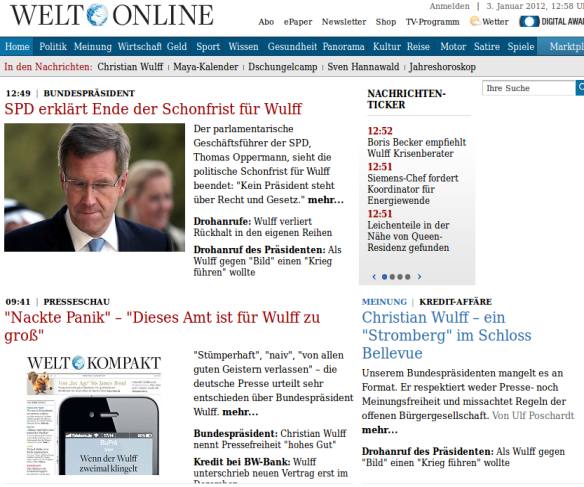Click the blue MEINUNG category label
This screenshot has width=584, height=487.
coord(384,302)
